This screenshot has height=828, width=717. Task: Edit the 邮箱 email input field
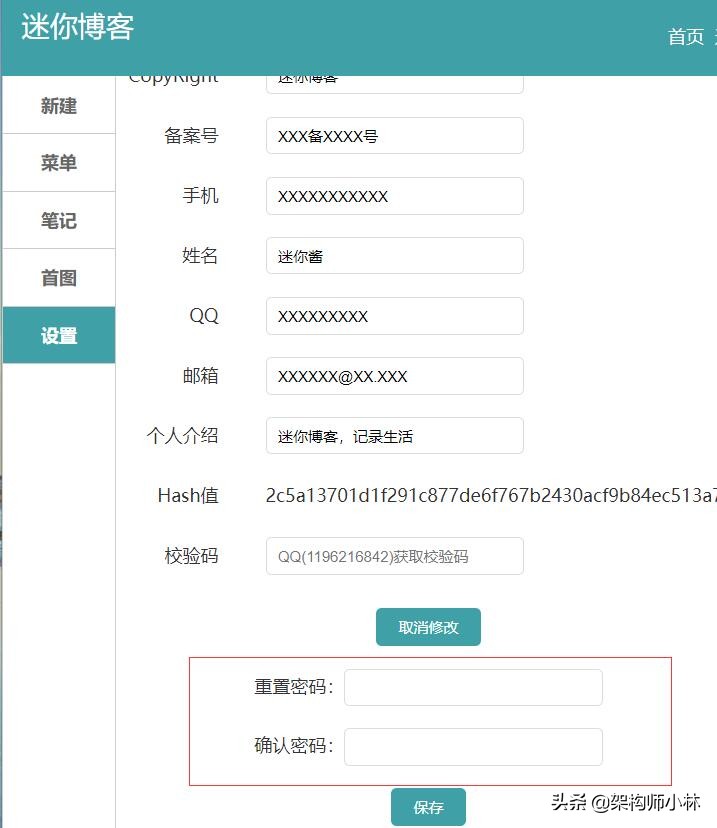394,376
